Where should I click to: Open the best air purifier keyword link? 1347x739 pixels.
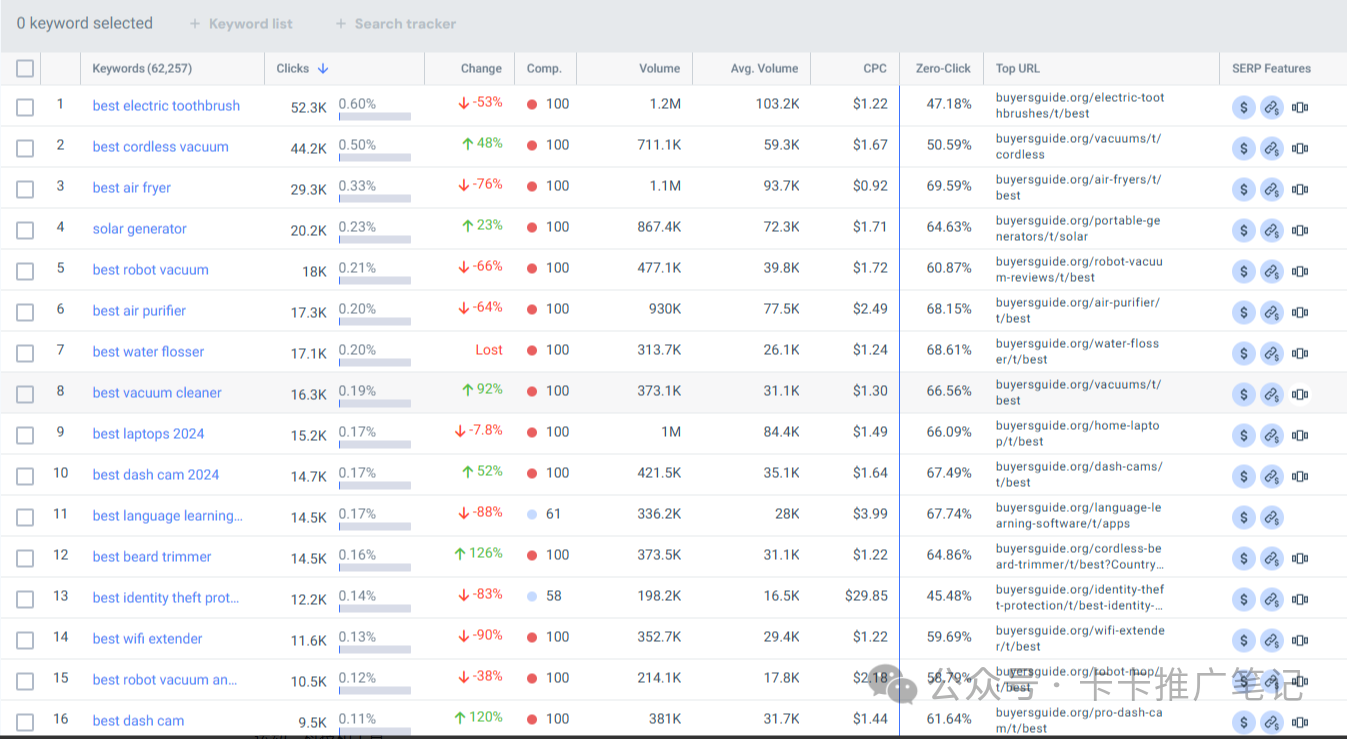[139, 311]
